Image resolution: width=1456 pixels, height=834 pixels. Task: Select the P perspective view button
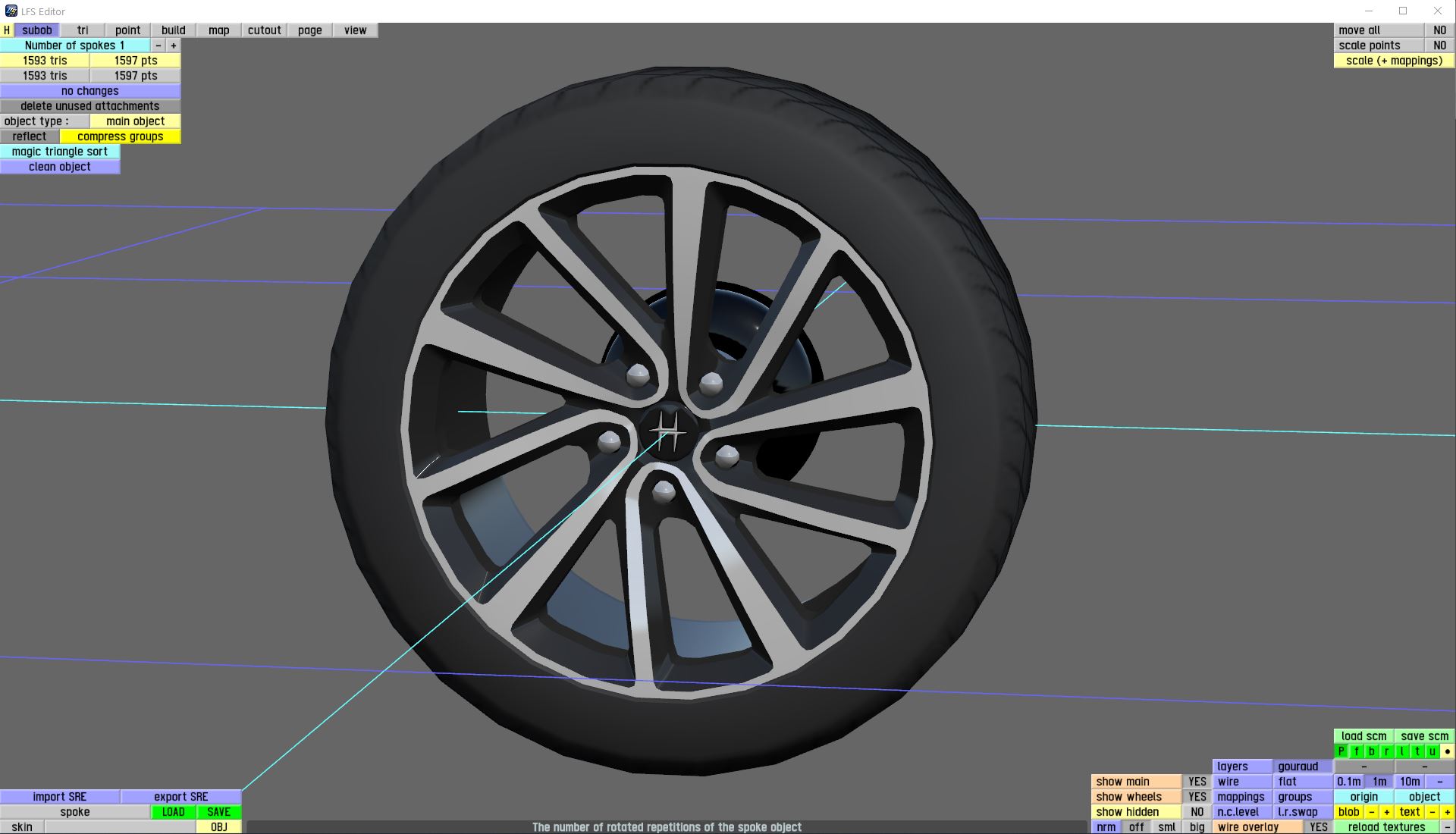(1341, 751)
